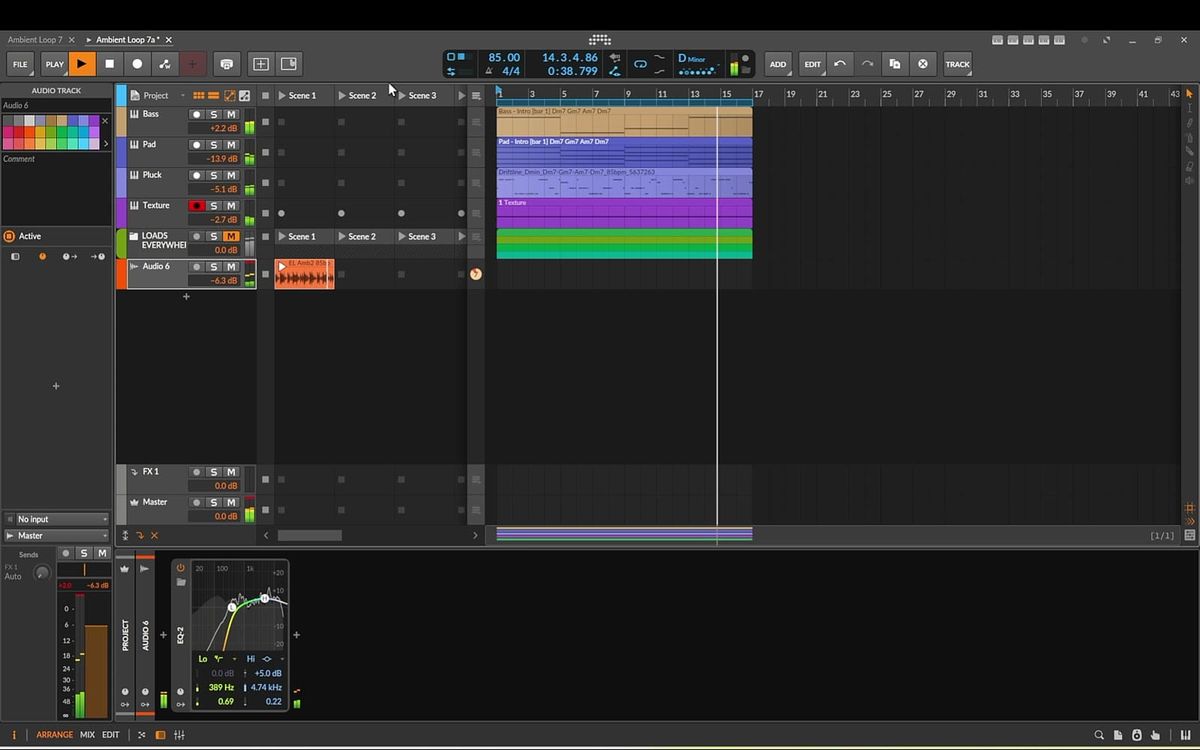Click the clip launcher overdub plus icon
The image size is (1200, 750).
click(192, 64)
